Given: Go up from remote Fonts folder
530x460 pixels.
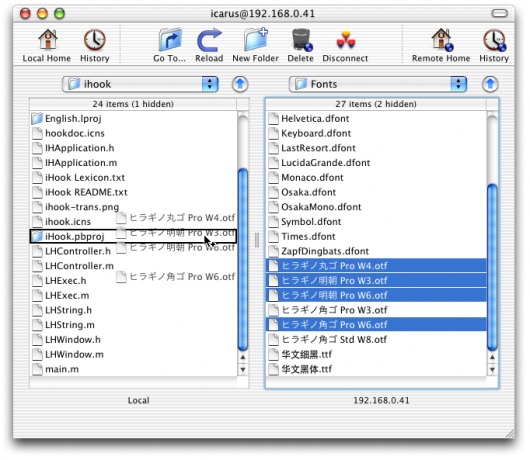Looking at the screenshot, I should coord(490,84).
